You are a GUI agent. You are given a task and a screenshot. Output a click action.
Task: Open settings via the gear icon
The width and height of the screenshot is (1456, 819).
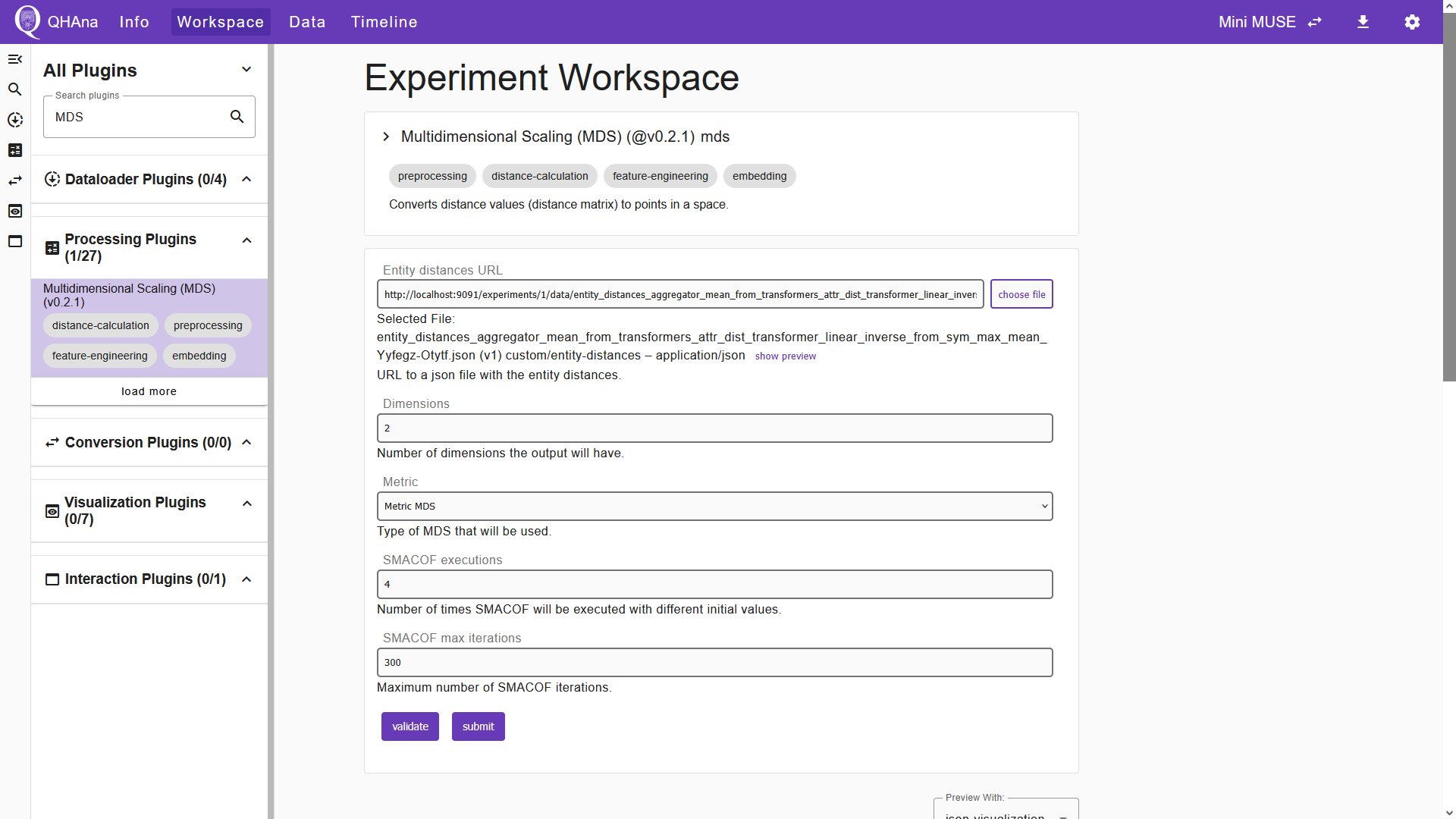1412,22
